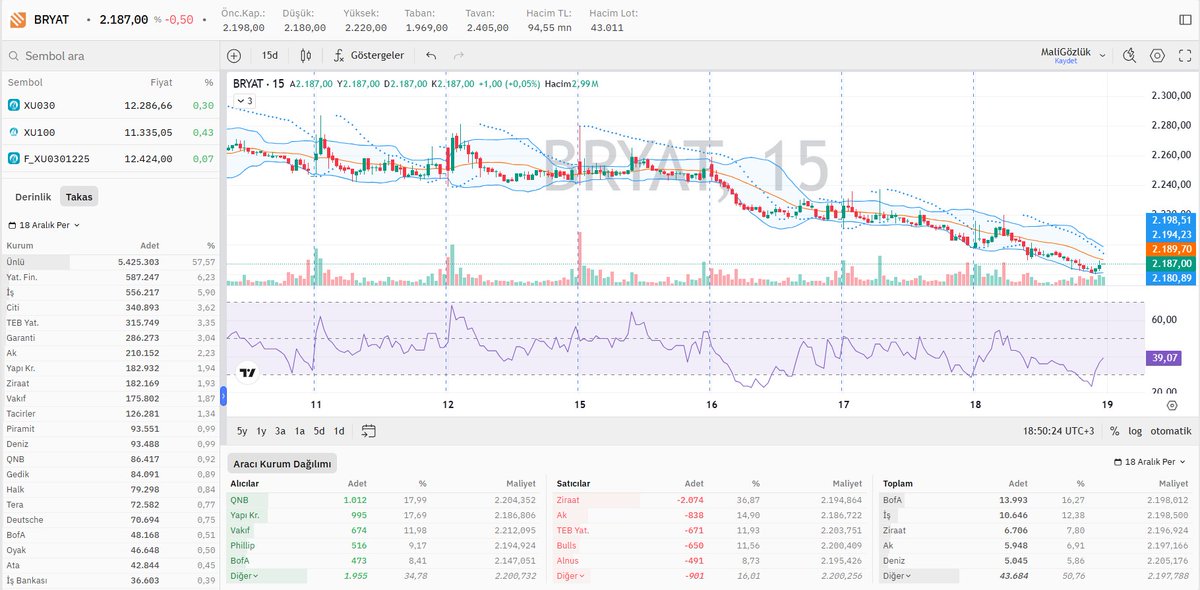Open the left panel 18 Aralık Per date picker
1200x590 pixels.
(44, 225)
